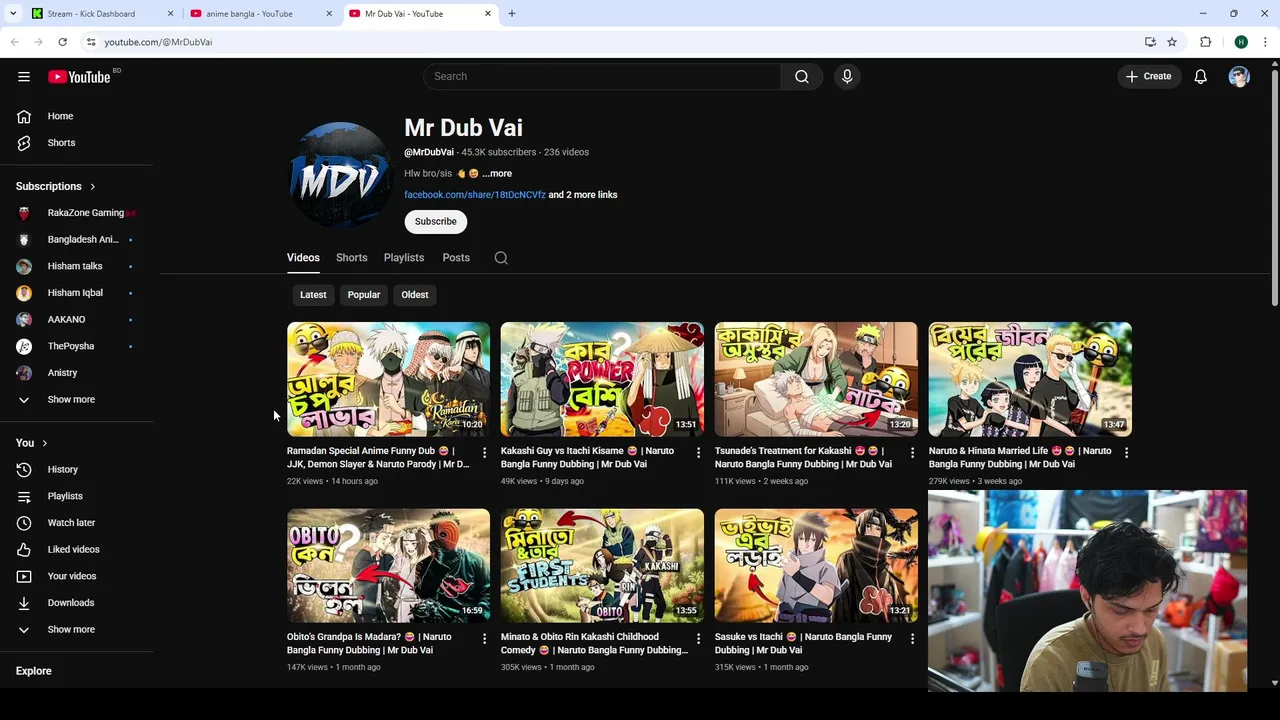This screenshot has height=720, width=1280.
Task: Start voice search with microphone icon
Action: [x=847, y=76]
